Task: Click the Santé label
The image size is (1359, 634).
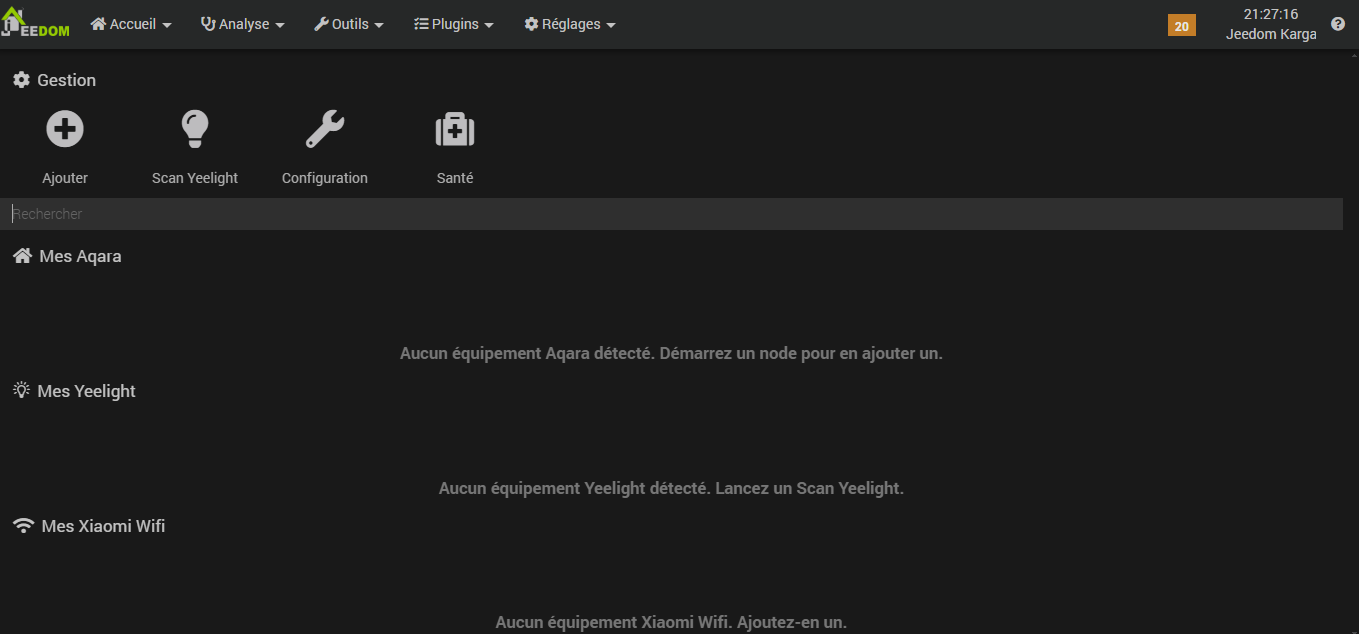Action: (x=455, y=178)
